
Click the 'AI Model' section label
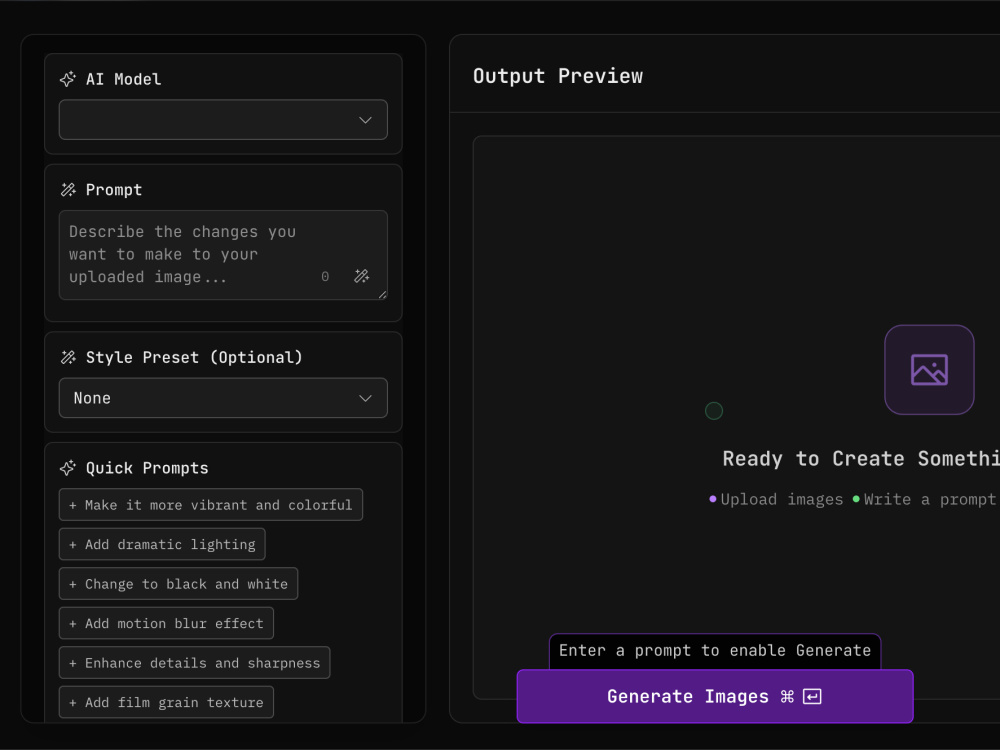coord(124,79)
